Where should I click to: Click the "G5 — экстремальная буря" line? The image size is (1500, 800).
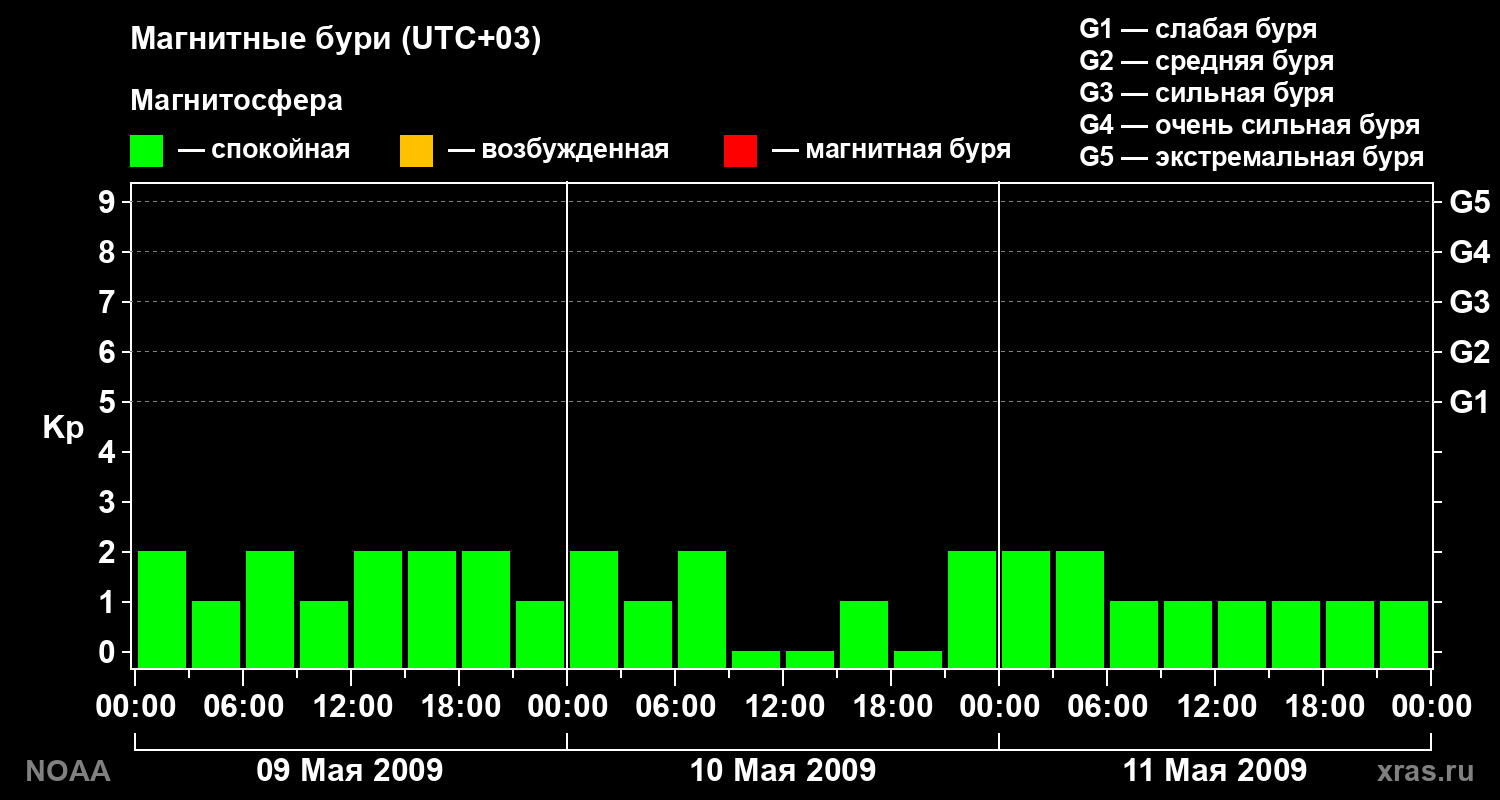point(1252,157)
